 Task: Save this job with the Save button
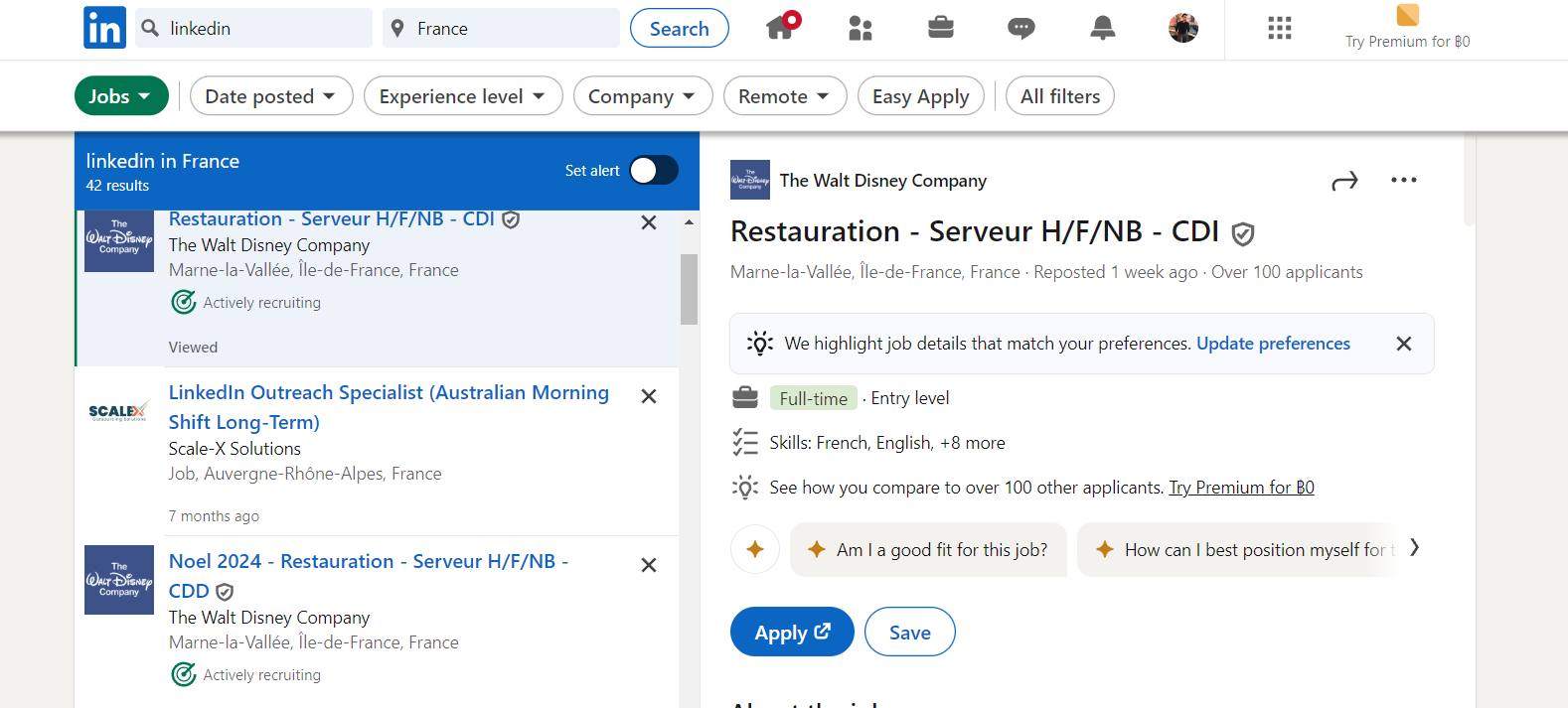click(910, 632)
